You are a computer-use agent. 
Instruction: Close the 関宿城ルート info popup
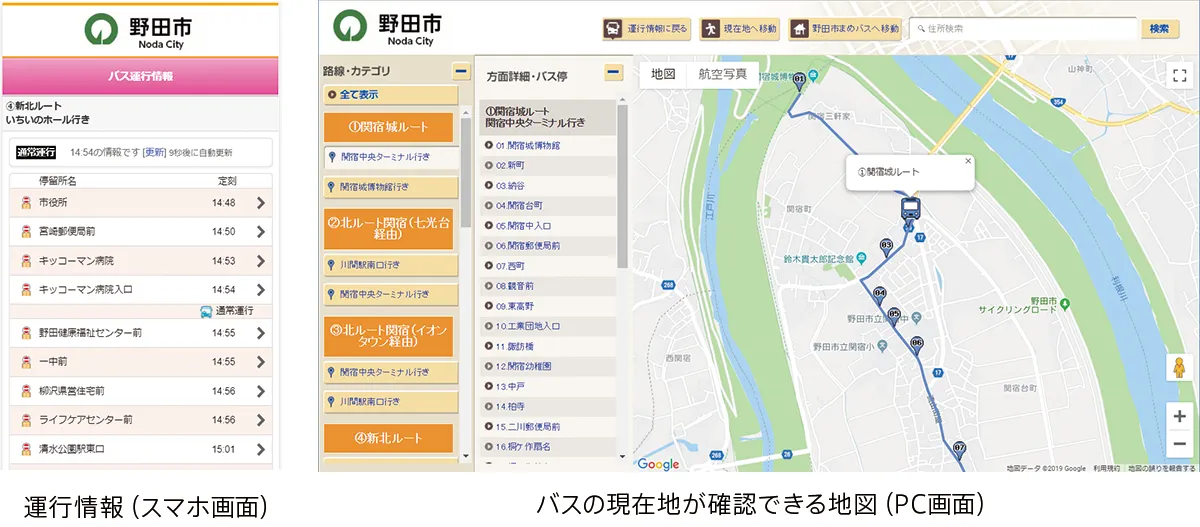[967, 161]
